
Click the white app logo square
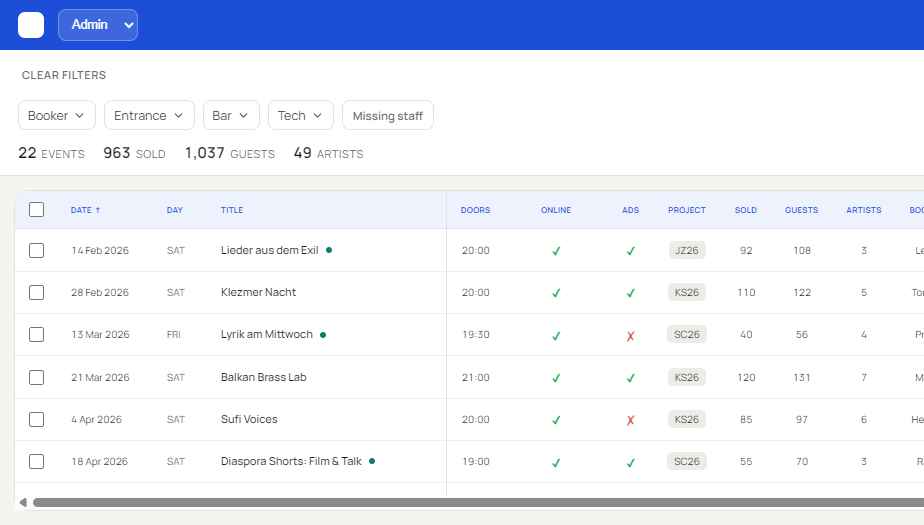point(31,25)
